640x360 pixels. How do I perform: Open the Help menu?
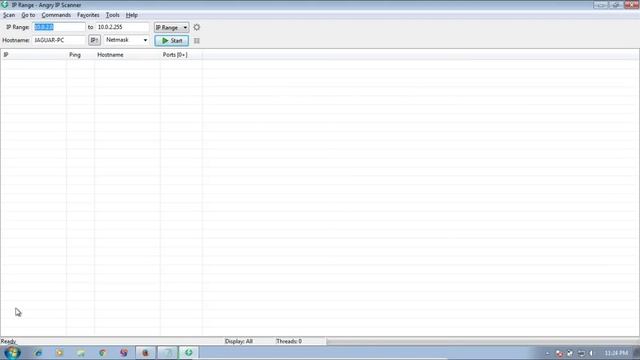click(x=131, y=15)
